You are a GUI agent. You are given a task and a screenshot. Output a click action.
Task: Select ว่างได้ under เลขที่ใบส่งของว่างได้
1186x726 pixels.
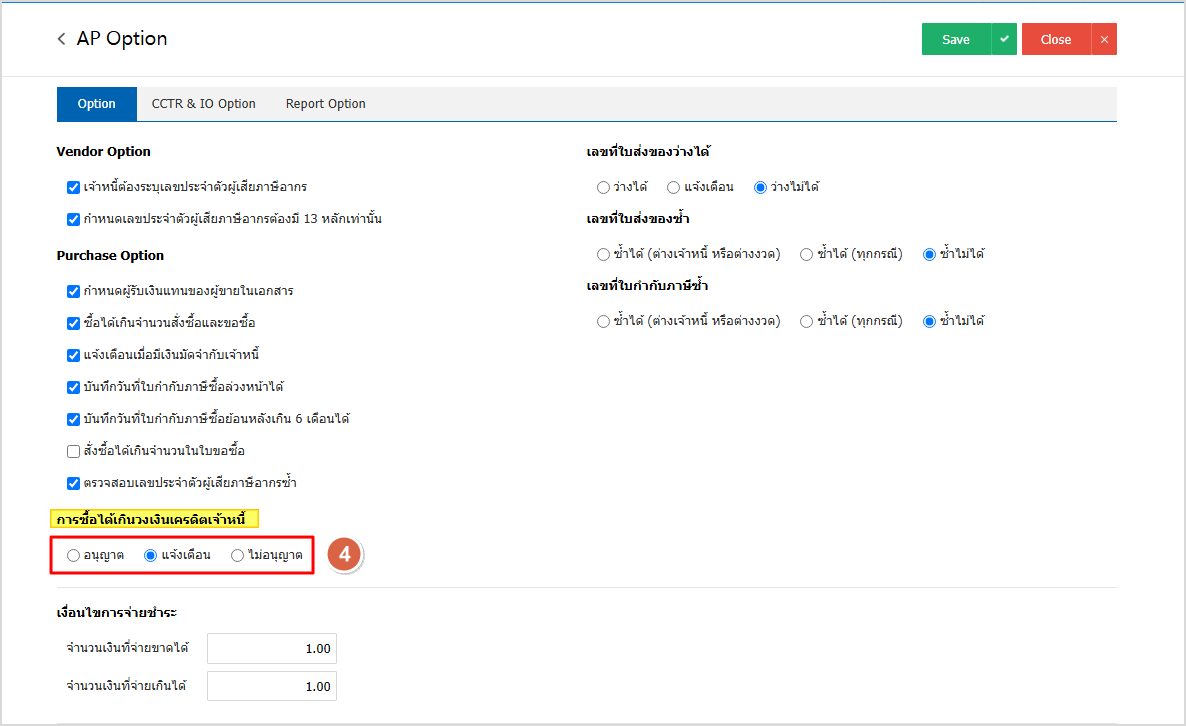click(603, 187)
